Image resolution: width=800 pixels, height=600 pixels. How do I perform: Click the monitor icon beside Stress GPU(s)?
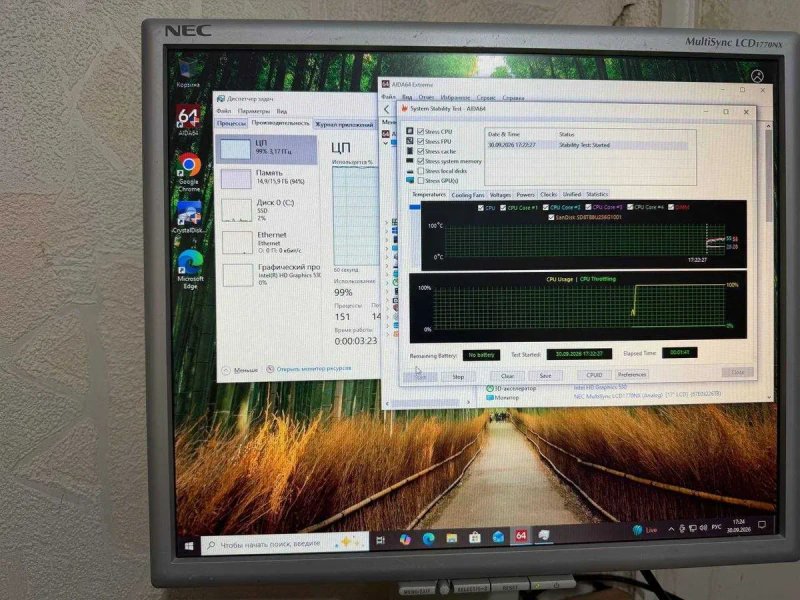click(x=410, y=180)
